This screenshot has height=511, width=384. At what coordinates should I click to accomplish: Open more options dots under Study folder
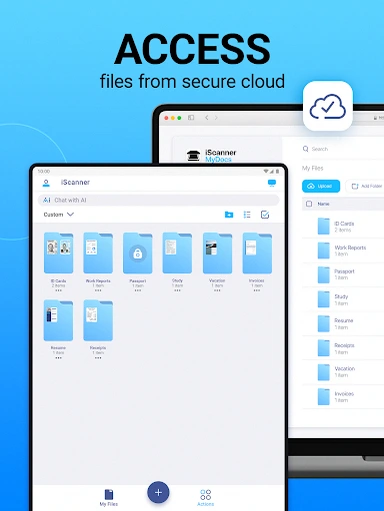(x=177, y=291)
